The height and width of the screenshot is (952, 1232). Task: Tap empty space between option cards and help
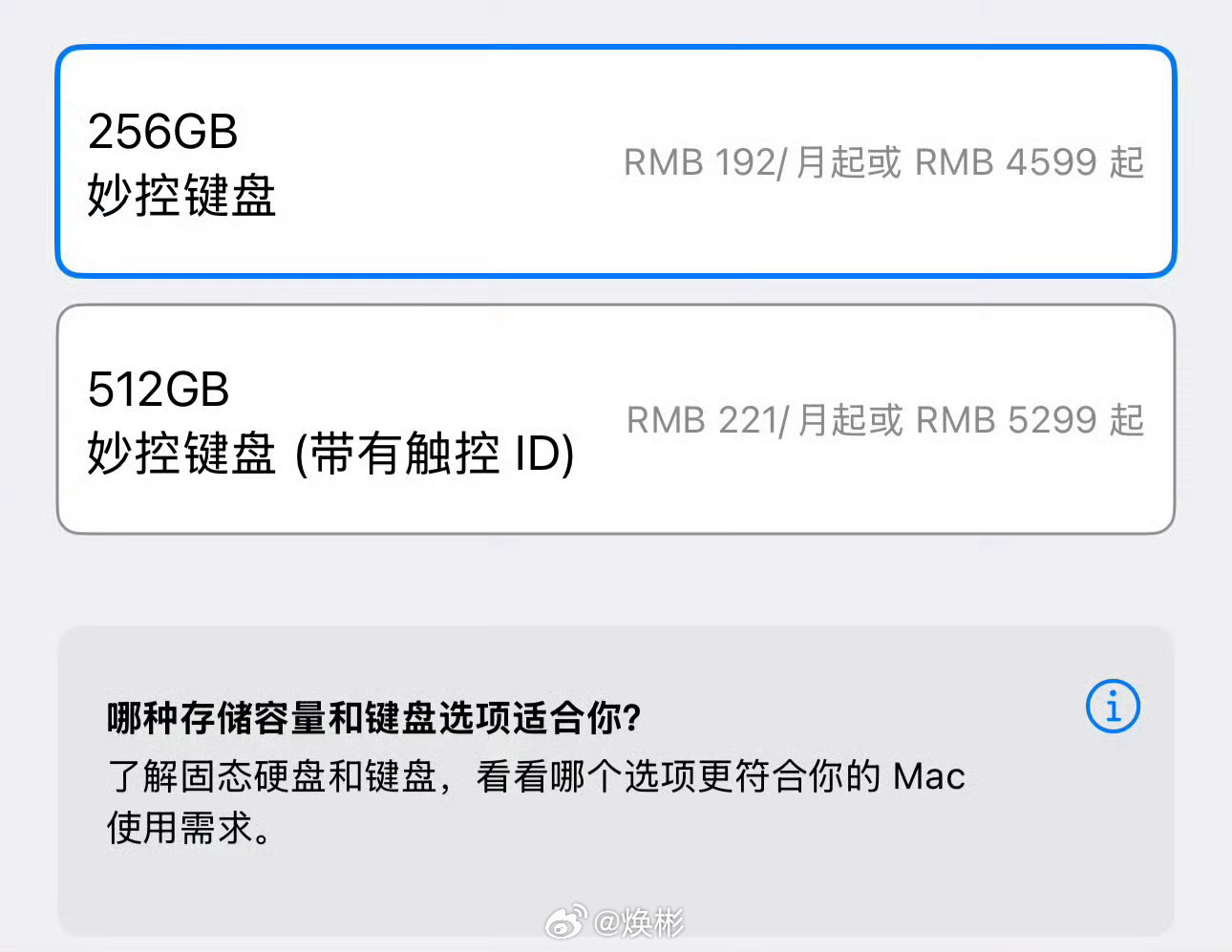click(616, 580)
